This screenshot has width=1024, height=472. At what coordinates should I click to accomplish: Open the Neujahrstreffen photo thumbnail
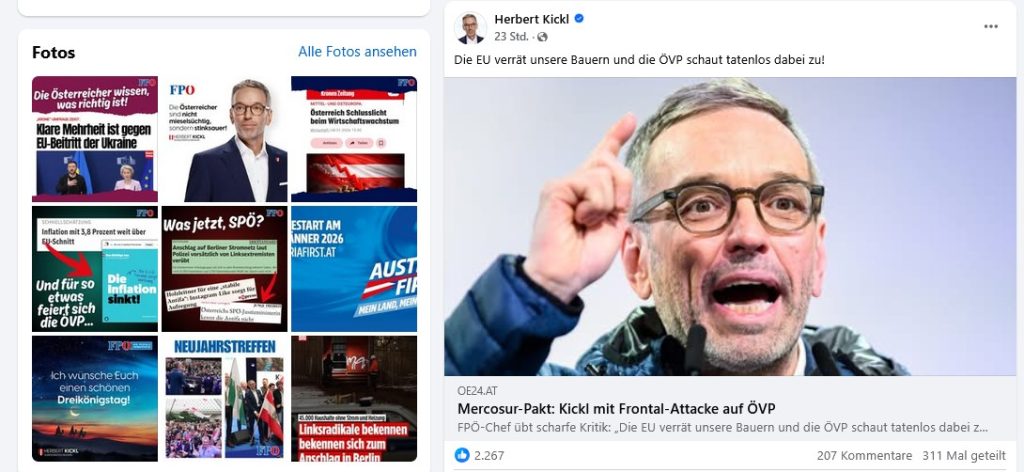click(224, 398)
